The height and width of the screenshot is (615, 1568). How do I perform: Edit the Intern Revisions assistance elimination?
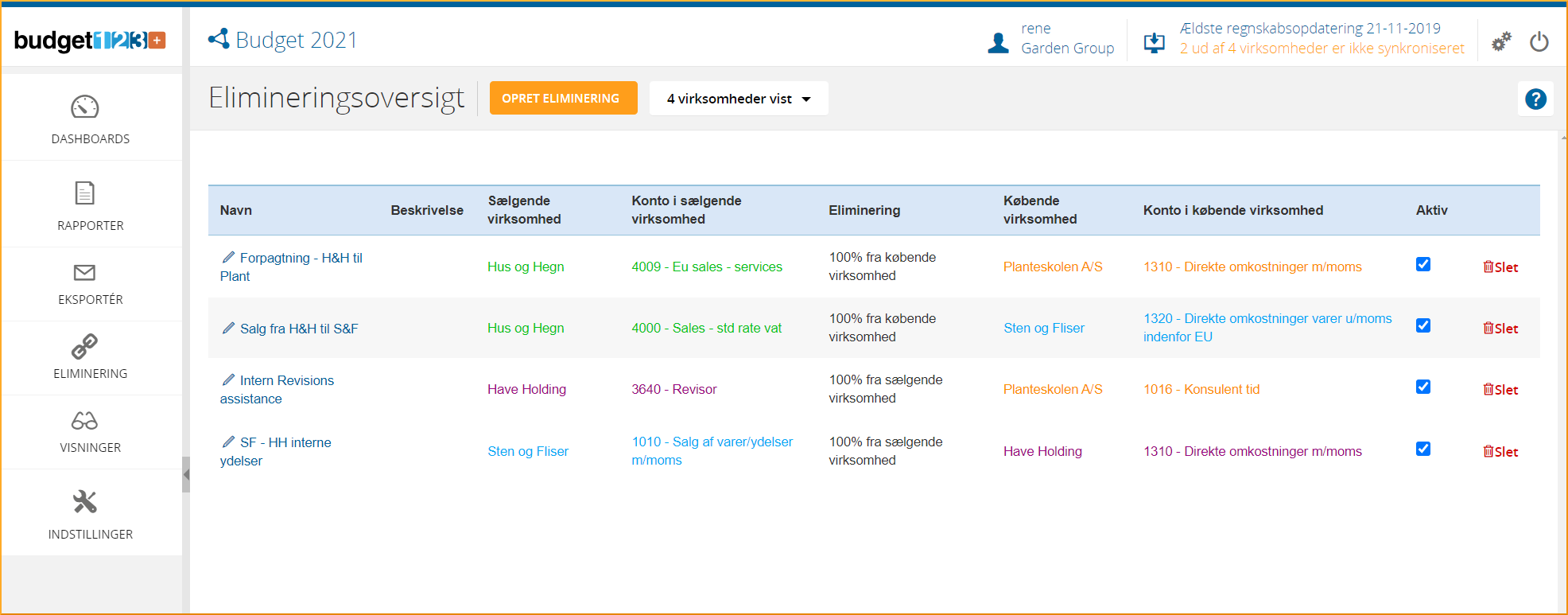(x=228, y=380)
